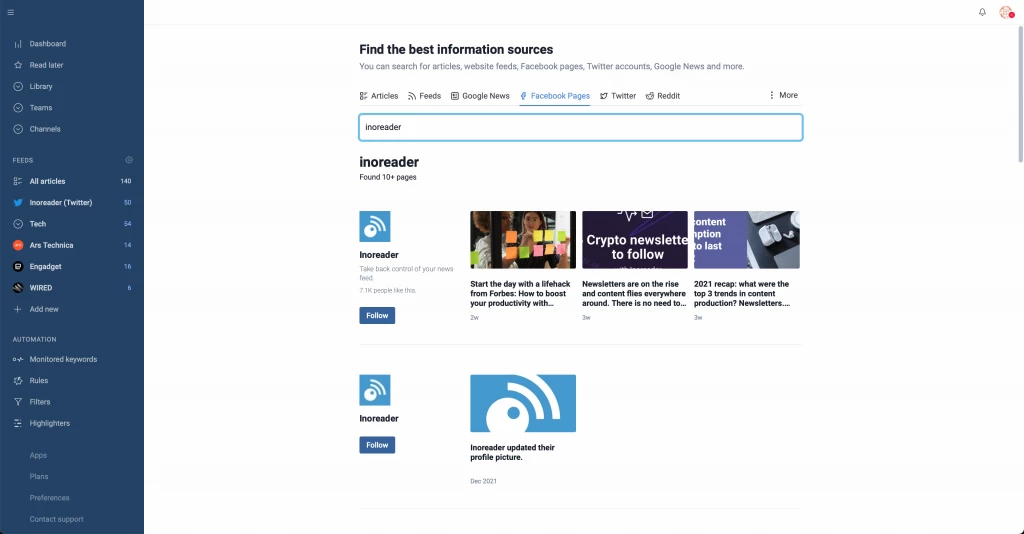Click Inoreader logo above the profile picture update
This screenshot has height=534, width=1024.
tap(375, 390)
